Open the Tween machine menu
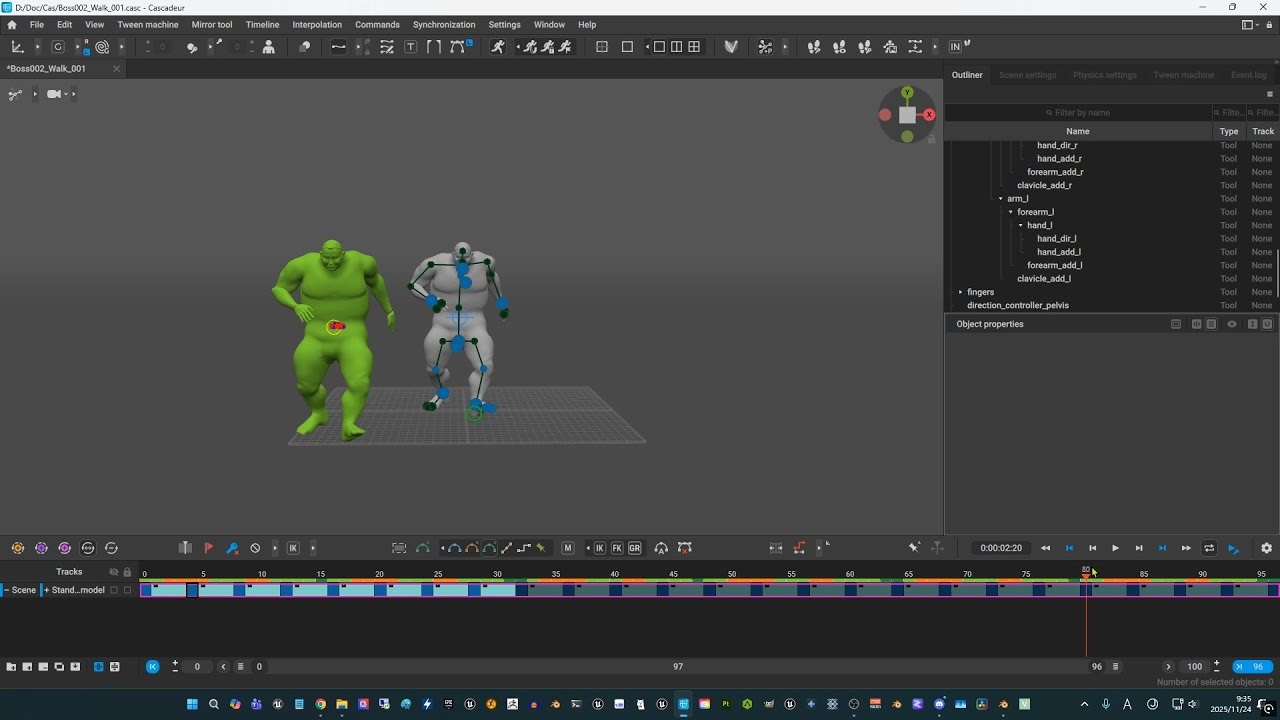The width and height of the screenshot is (1280, 720). click(148, 25)
